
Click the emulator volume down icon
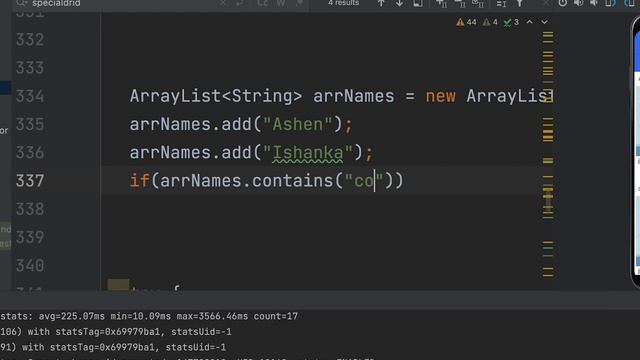click(594, 3)
